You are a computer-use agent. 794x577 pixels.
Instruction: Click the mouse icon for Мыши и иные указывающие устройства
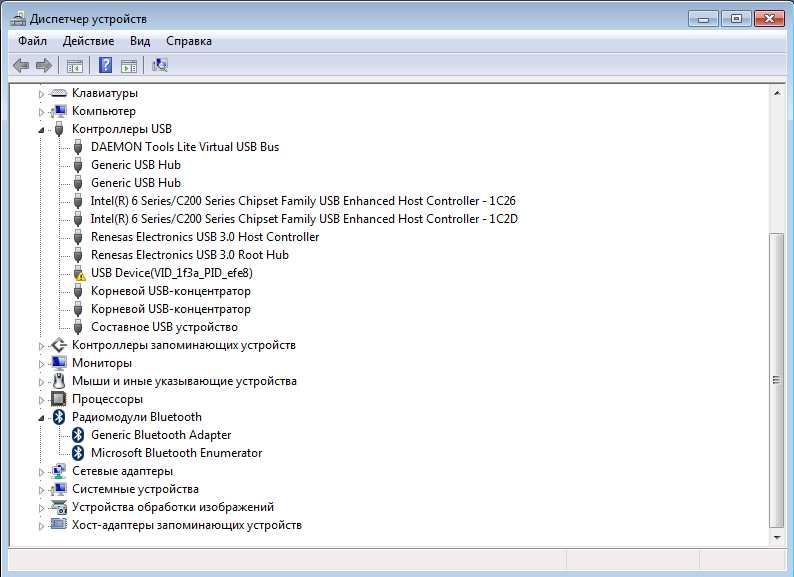pyautogui.click(x=59, y=381)
